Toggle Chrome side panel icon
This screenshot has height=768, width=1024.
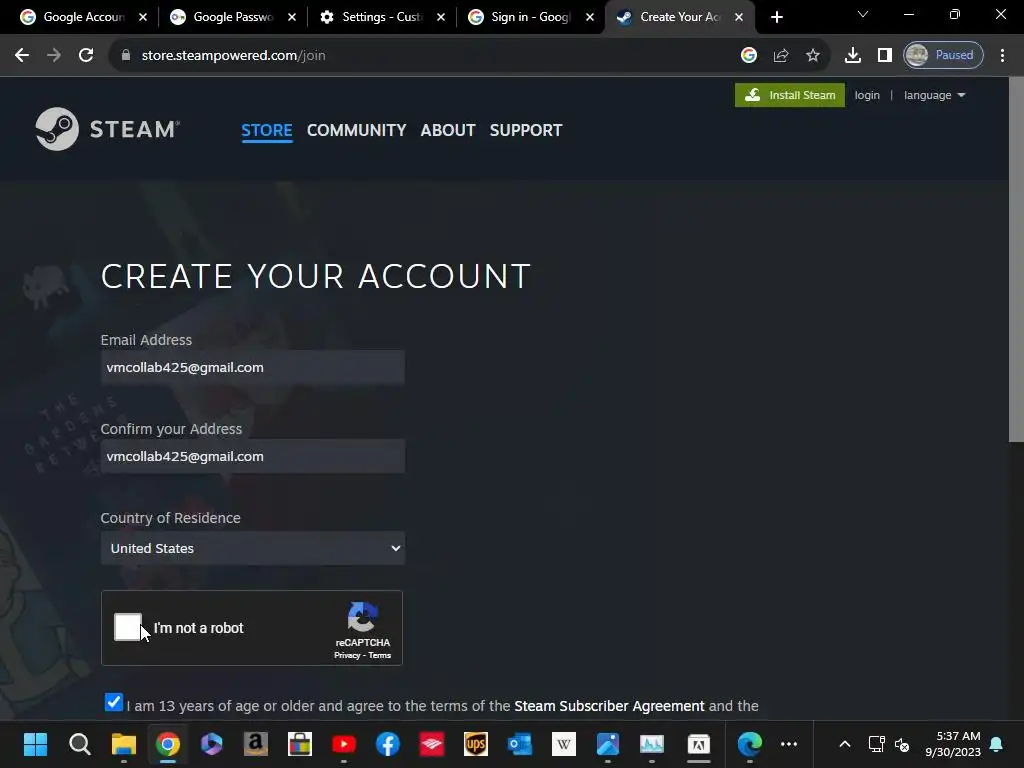[884, 56]
